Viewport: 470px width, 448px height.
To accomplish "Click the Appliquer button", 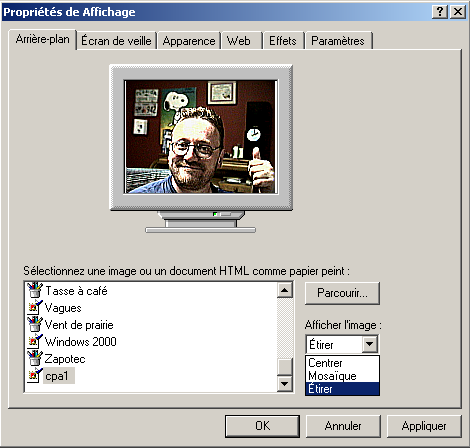I will point(424,426).
